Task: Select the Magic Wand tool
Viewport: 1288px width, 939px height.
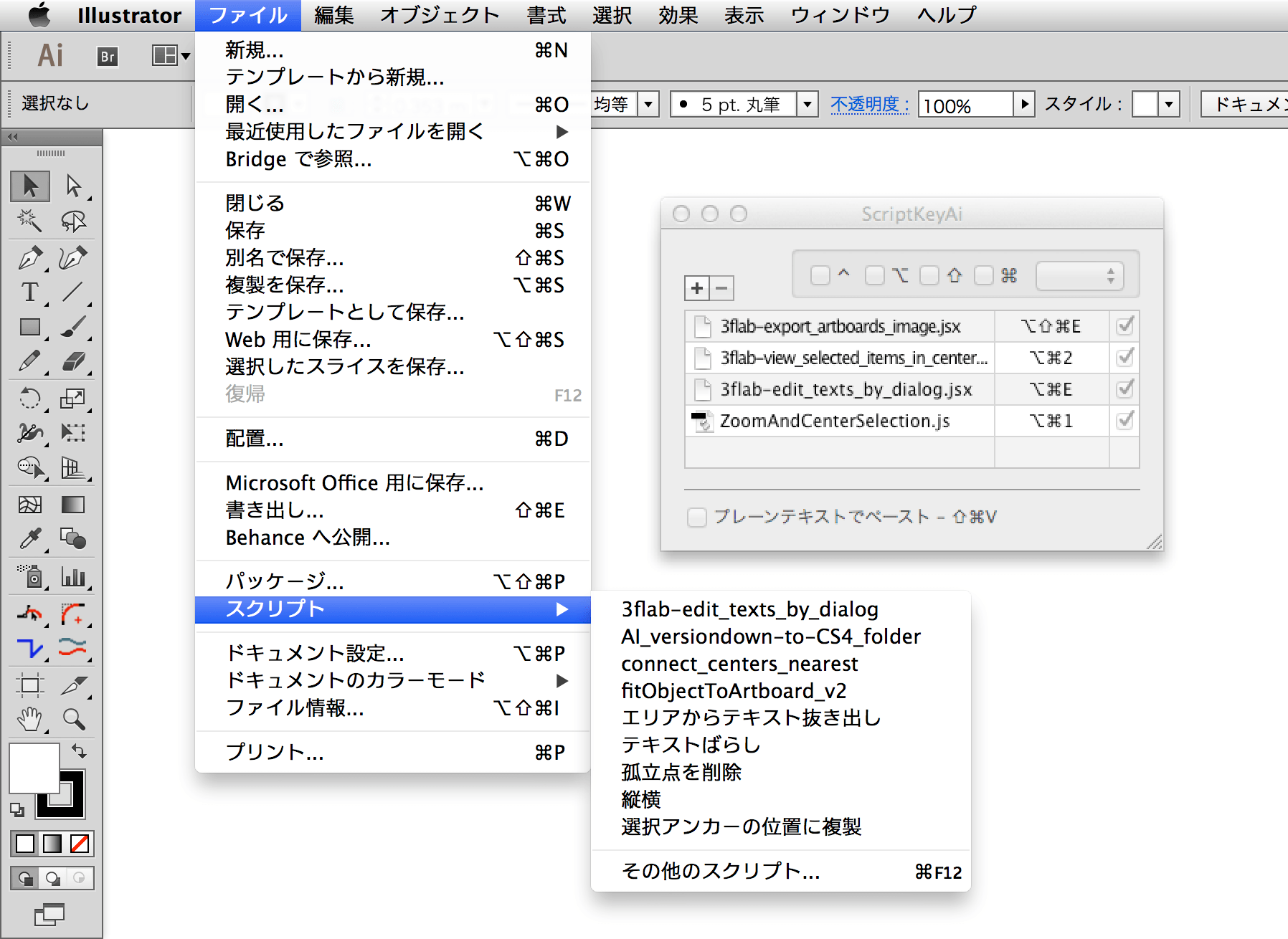Action: coord(30,221)
